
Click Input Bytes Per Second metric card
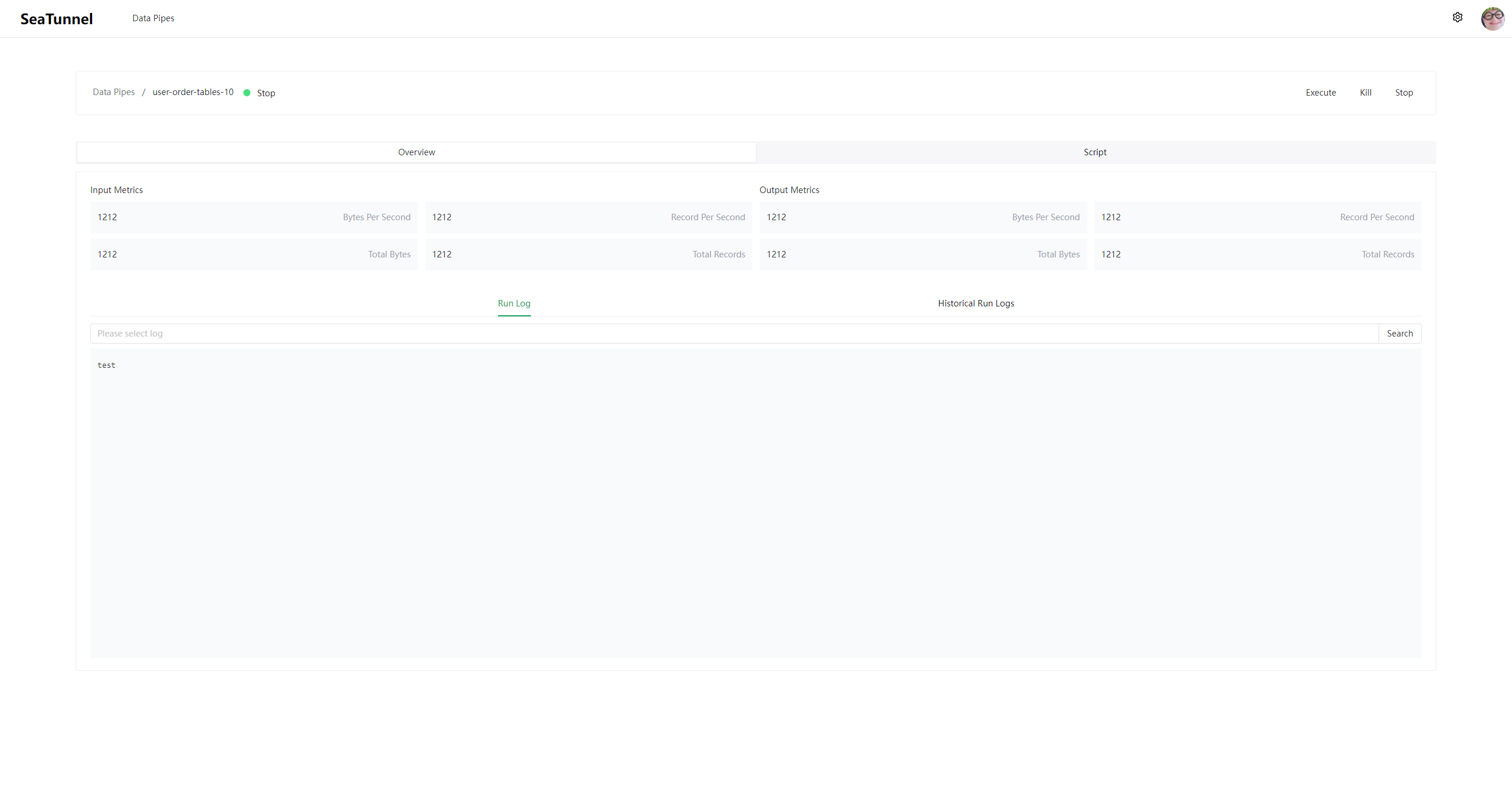tap(254, 217)
